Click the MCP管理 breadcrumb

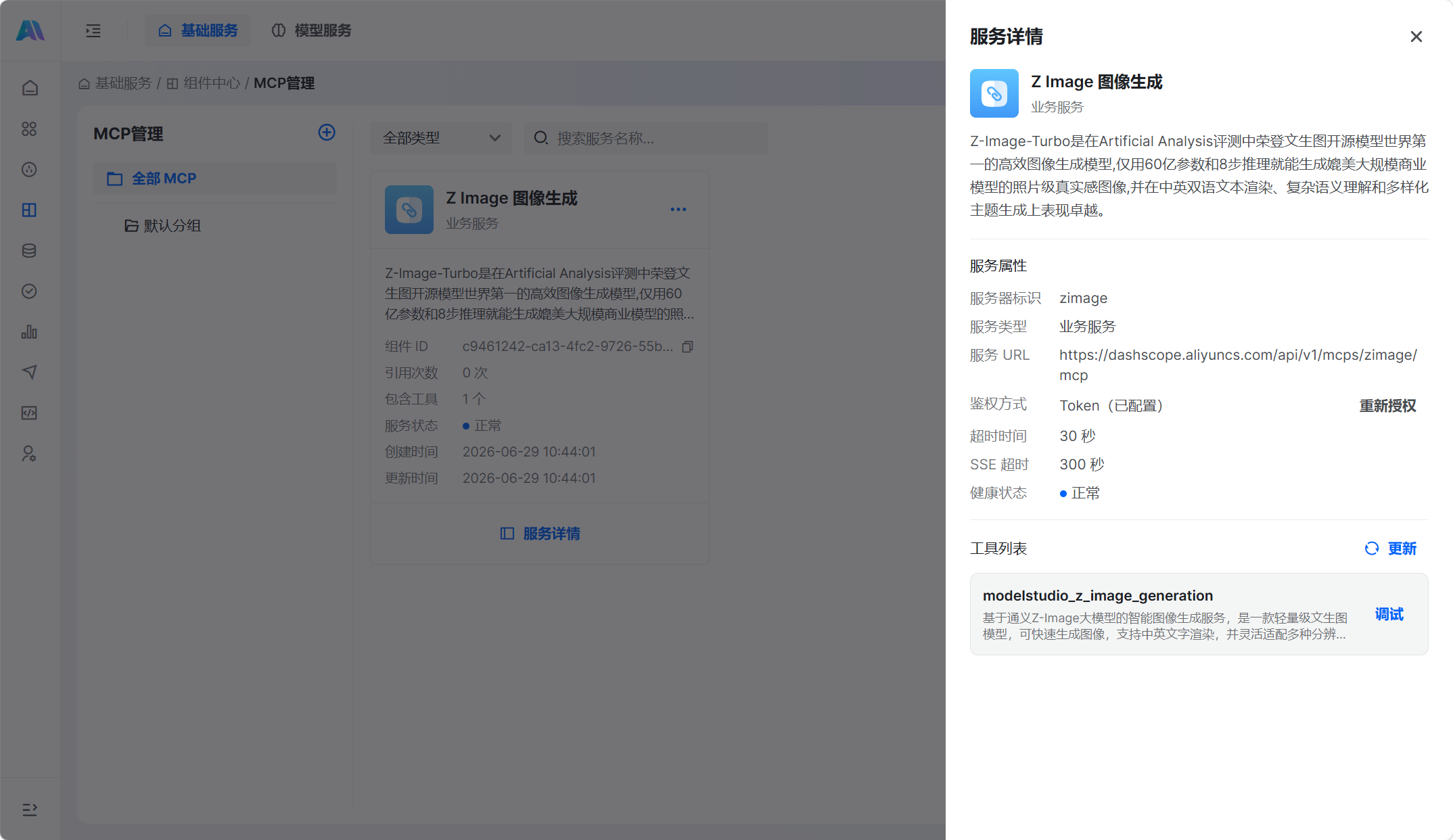coord(284,83)
